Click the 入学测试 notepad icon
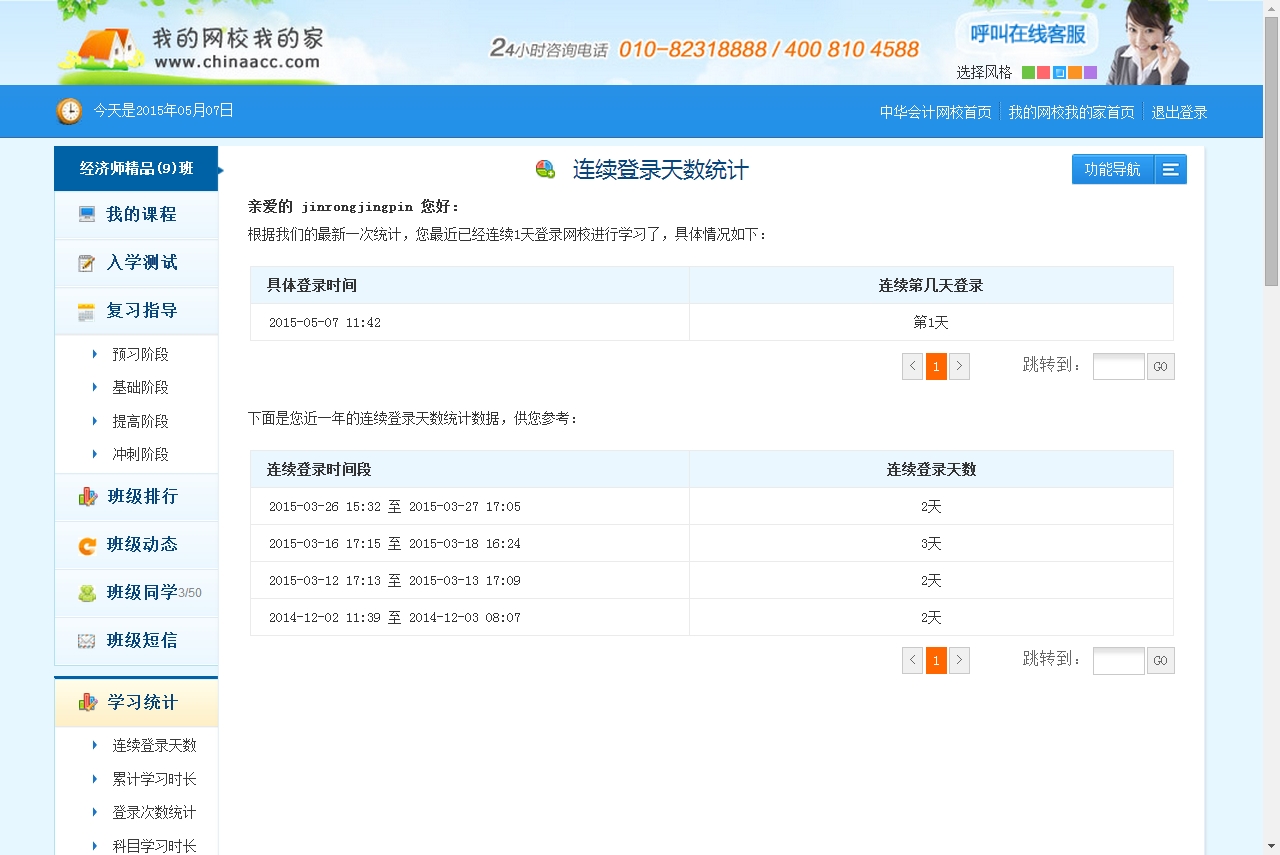This screenshot has height=855, width=1280. [x=87, y=263]
